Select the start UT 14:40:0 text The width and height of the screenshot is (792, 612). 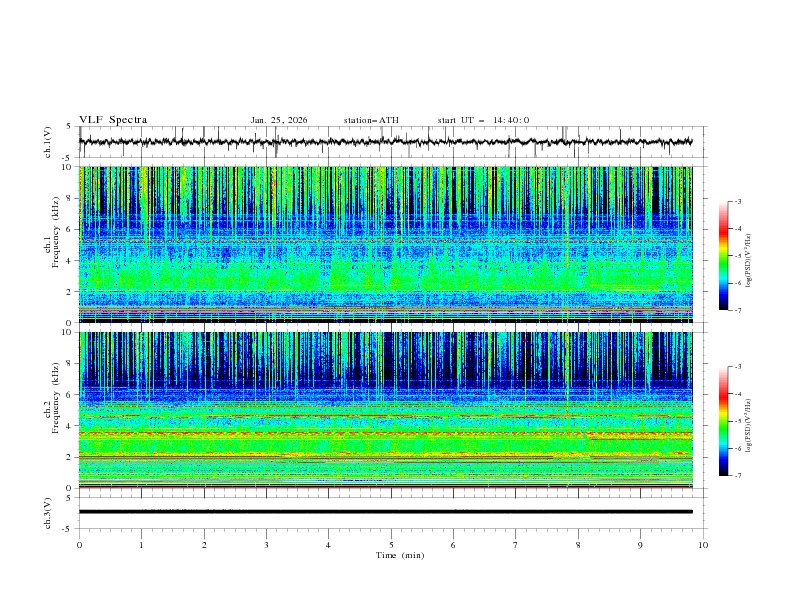[x=483, y=120]
